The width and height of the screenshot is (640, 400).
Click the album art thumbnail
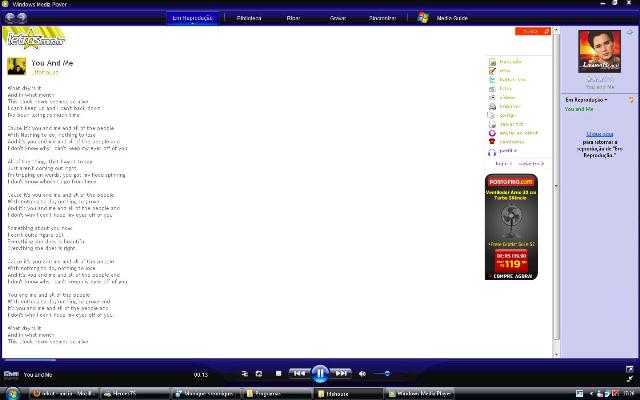click(599, 51)
